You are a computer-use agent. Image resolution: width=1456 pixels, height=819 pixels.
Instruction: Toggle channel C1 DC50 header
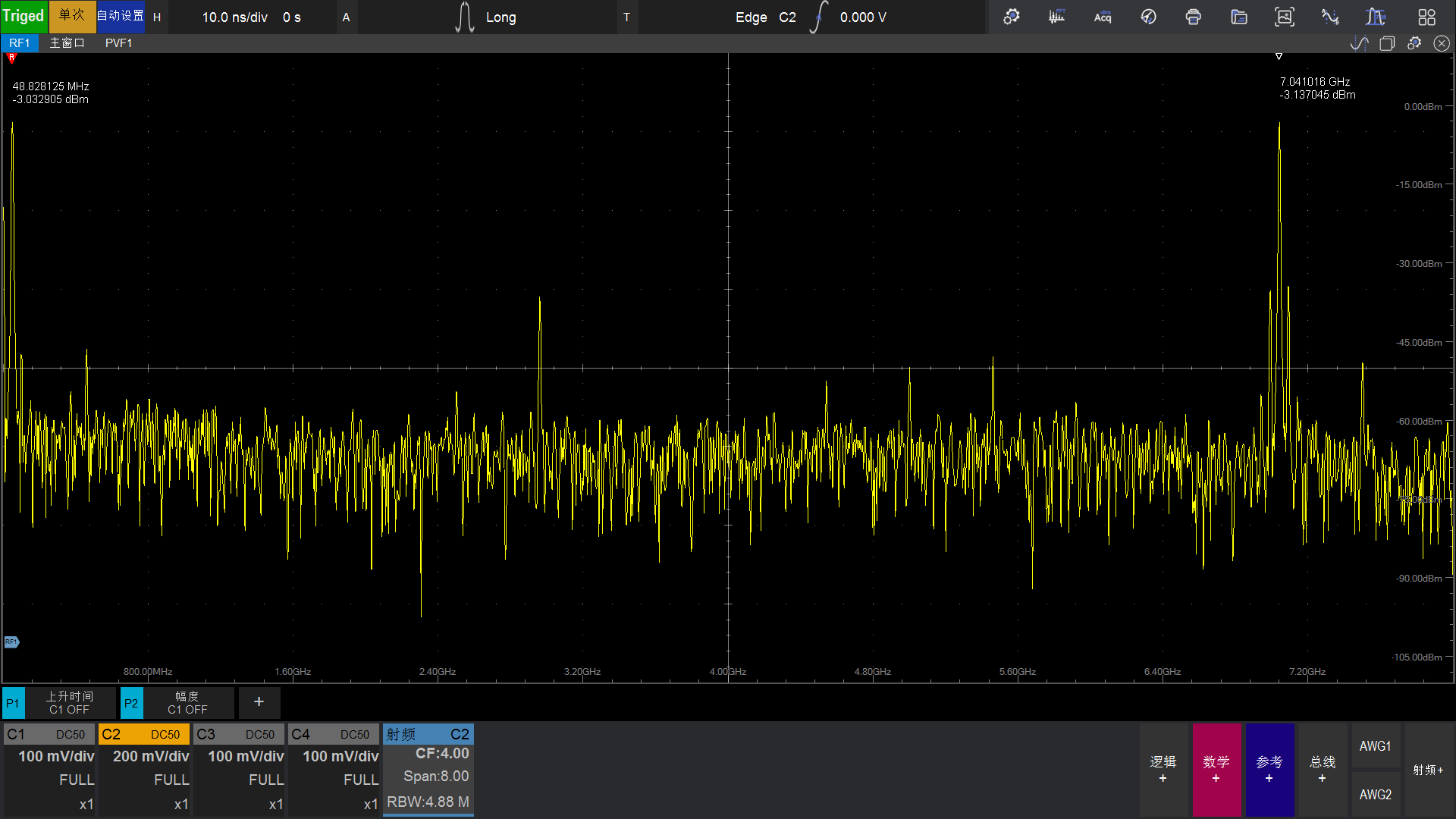click(49, 734)
